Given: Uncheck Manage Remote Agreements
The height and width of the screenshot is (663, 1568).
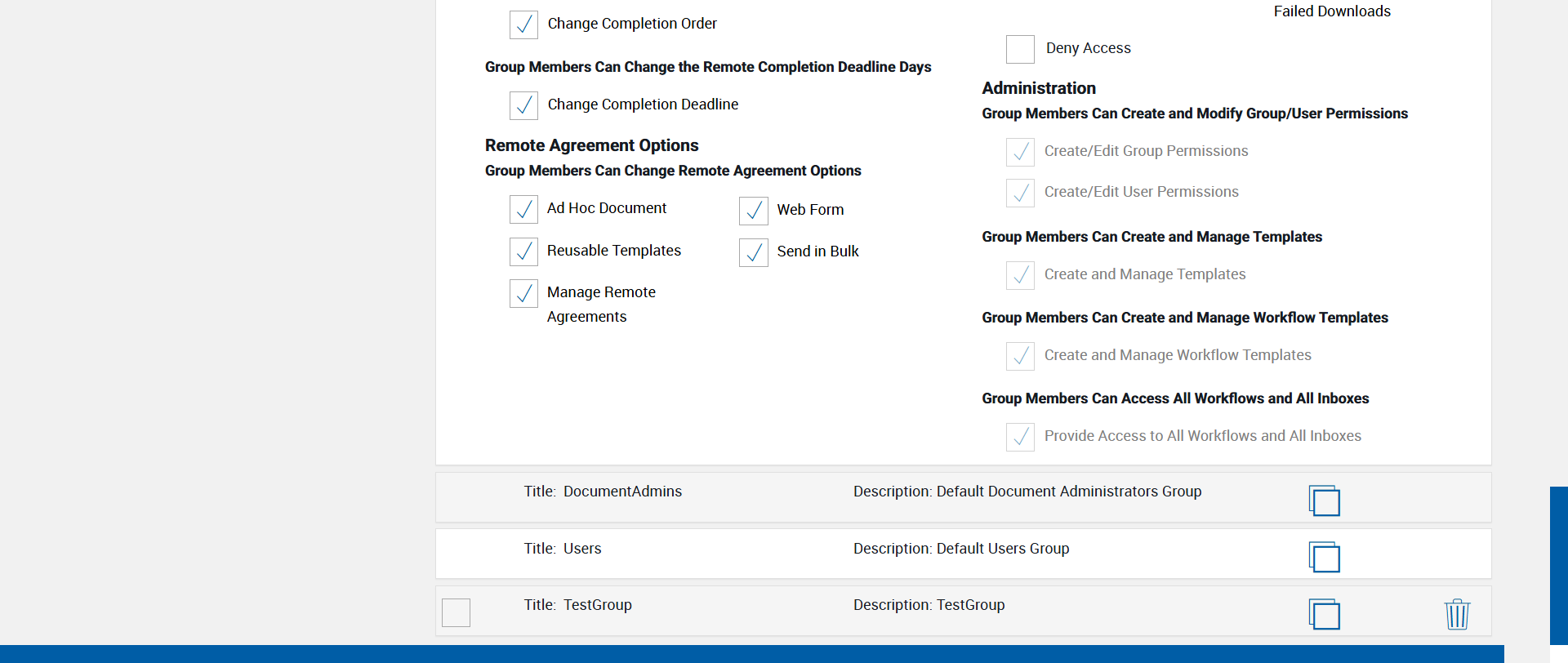Looking at the screenshot, I should pyautogui.click(x=523, y=293).
